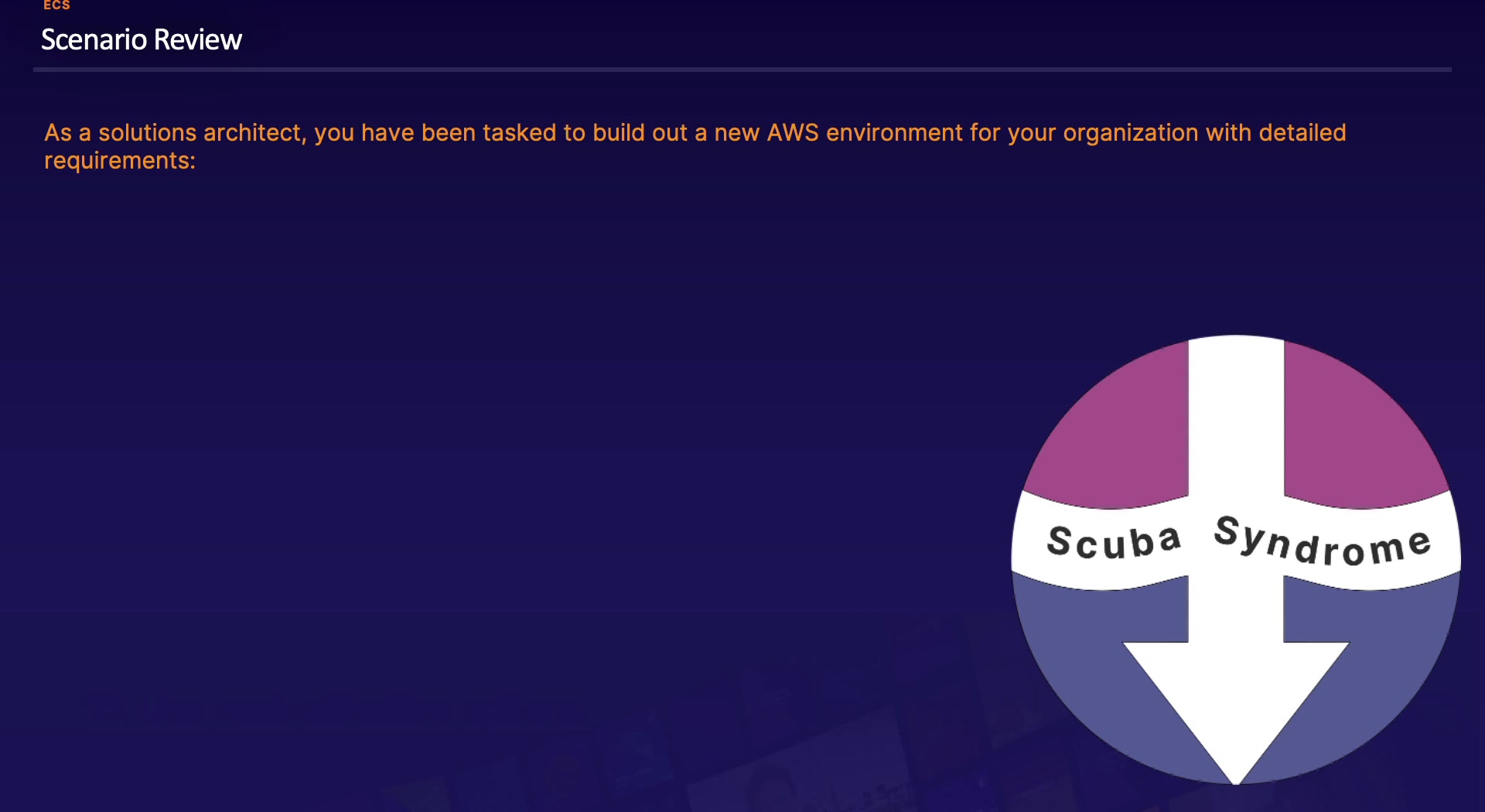The height and width of the screenshot is (812, 1485).
Task: Click the word Scenario in the title
Action: pyautogui.click(x=94, y=39)
